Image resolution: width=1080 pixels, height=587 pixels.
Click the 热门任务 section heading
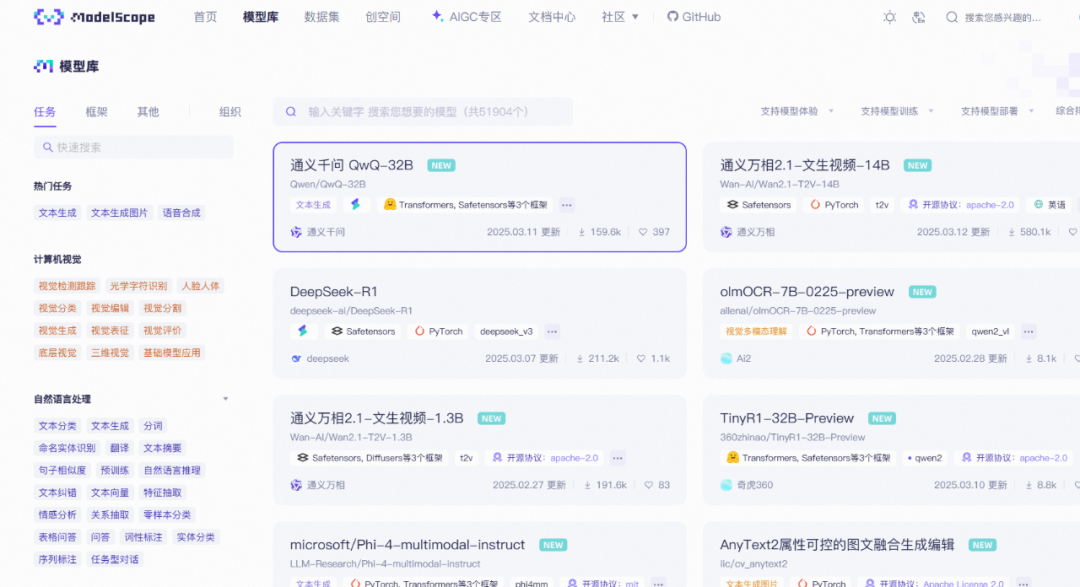[x=52, y=186]
